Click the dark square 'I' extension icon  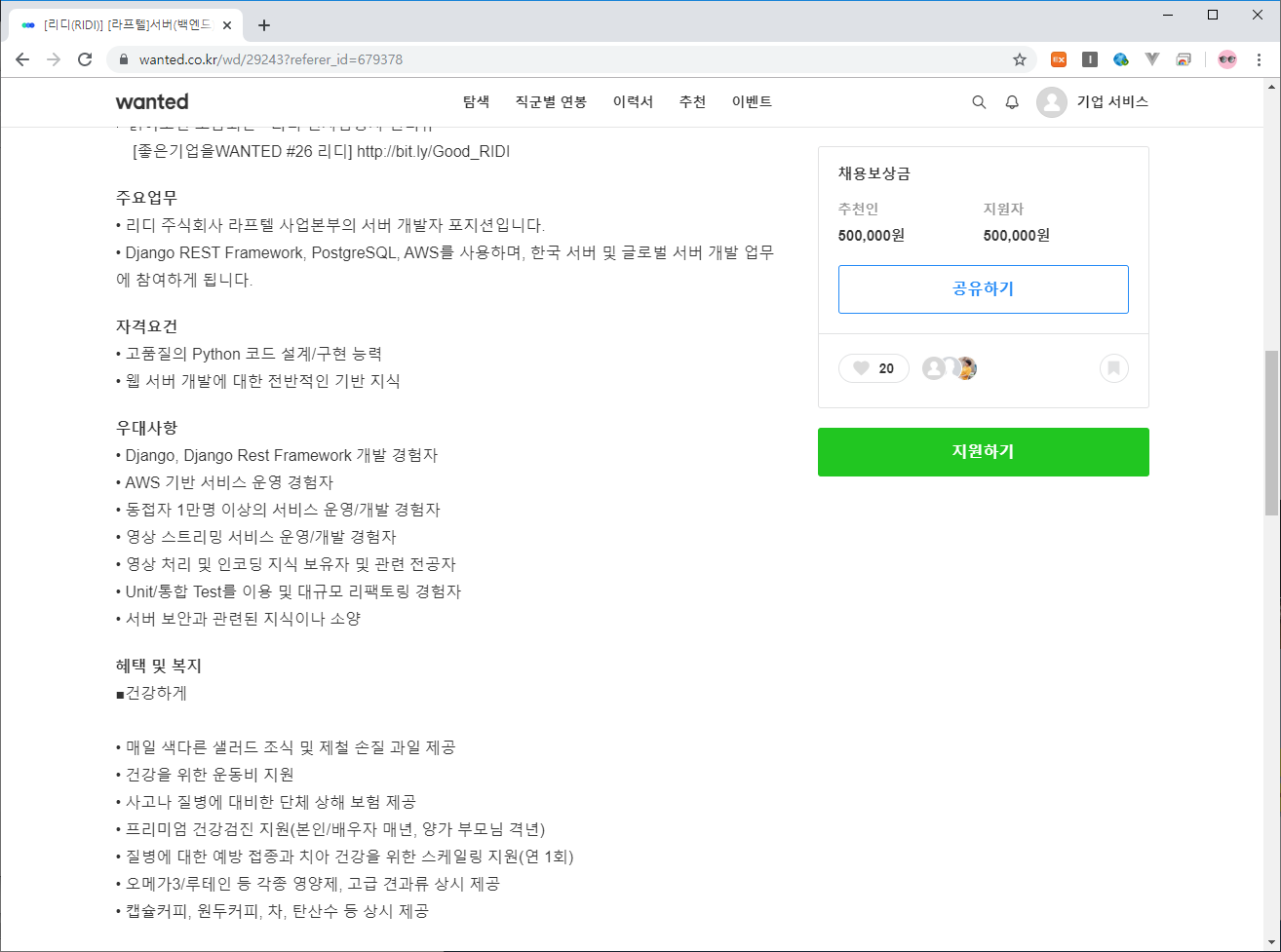pyautogui.click(x=1090, y=59)
